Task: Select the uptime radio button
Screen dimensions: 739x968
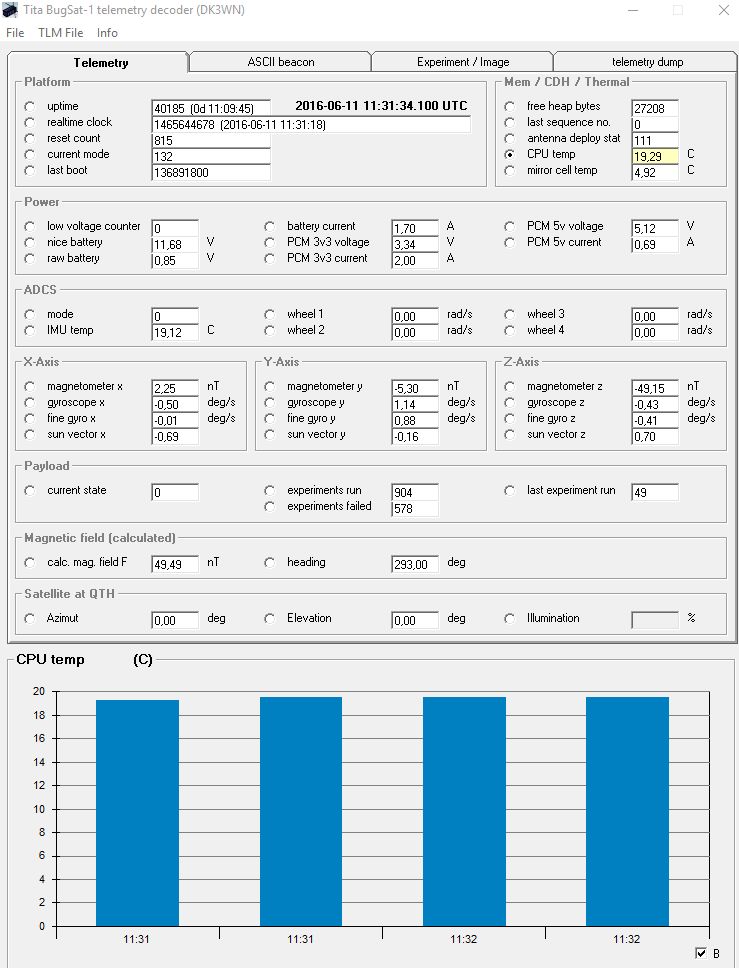Action: coord(30,106)
